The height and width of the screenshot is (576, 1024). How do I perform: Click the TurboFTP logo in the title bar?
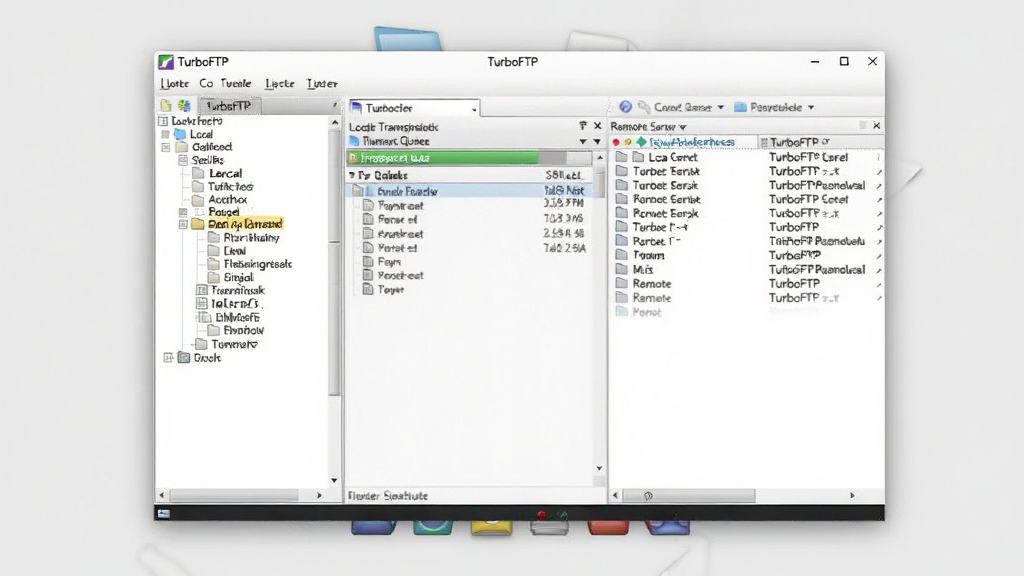point(166,62)
